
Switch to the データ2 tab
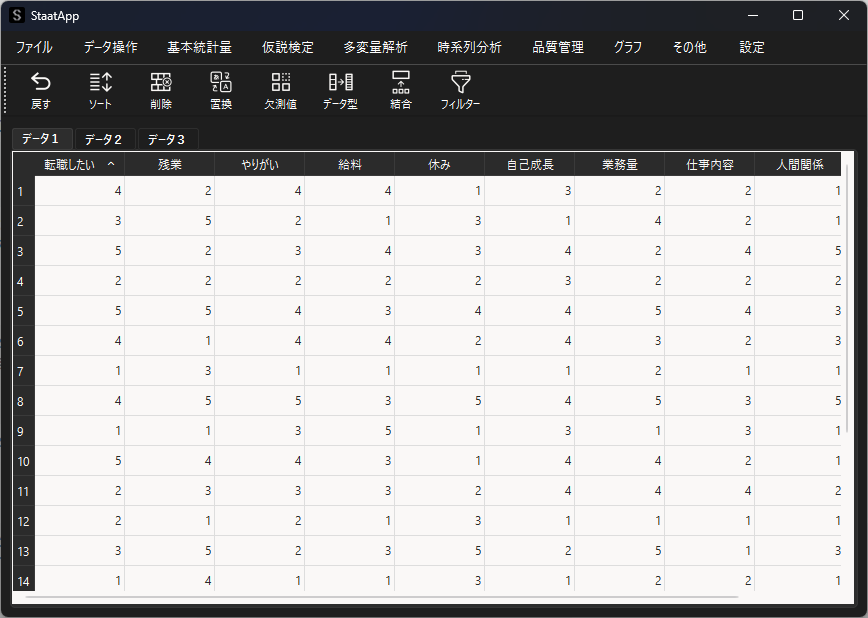point(103,139)
